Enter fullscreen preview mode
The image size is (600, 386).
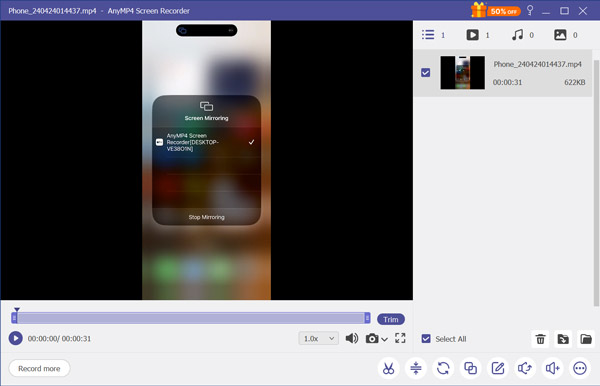(400, 338)
